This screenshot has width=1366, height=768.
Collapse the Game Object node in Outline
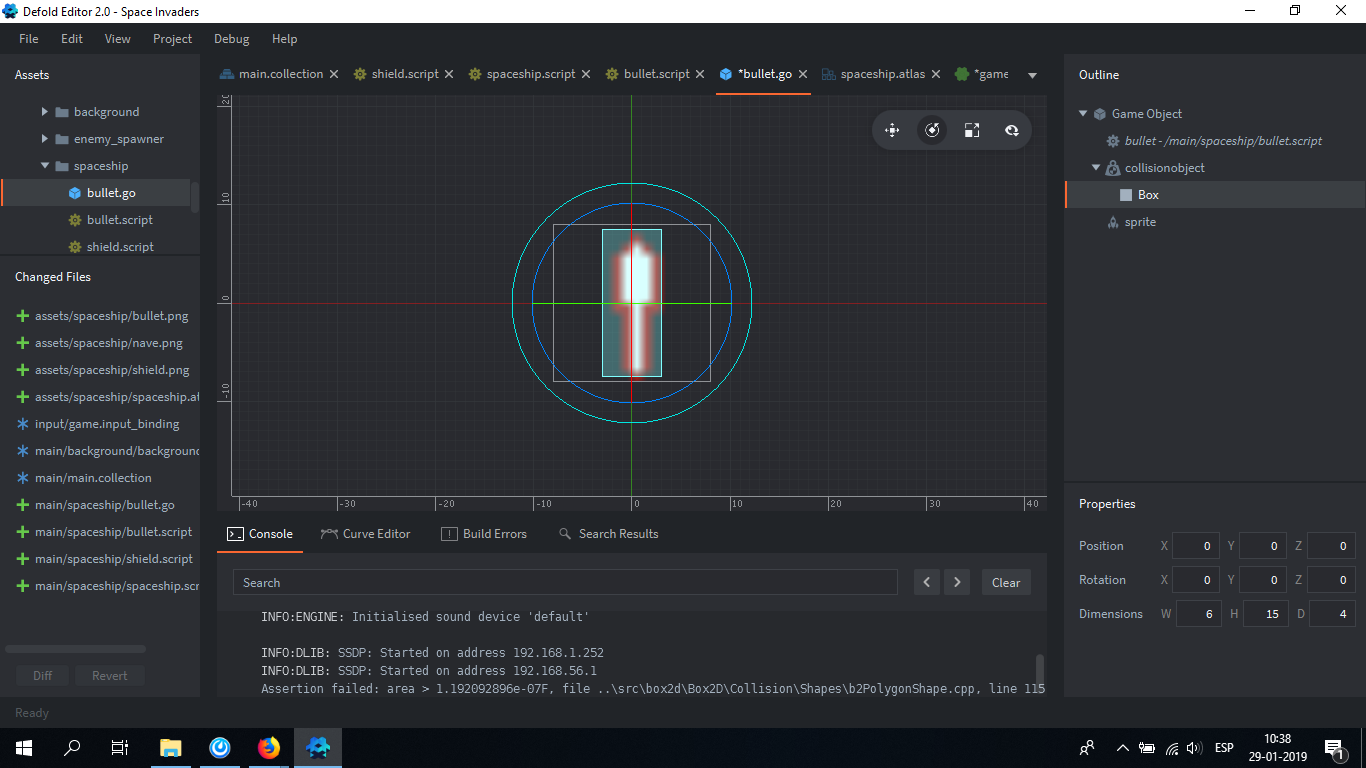[1083, 114]
